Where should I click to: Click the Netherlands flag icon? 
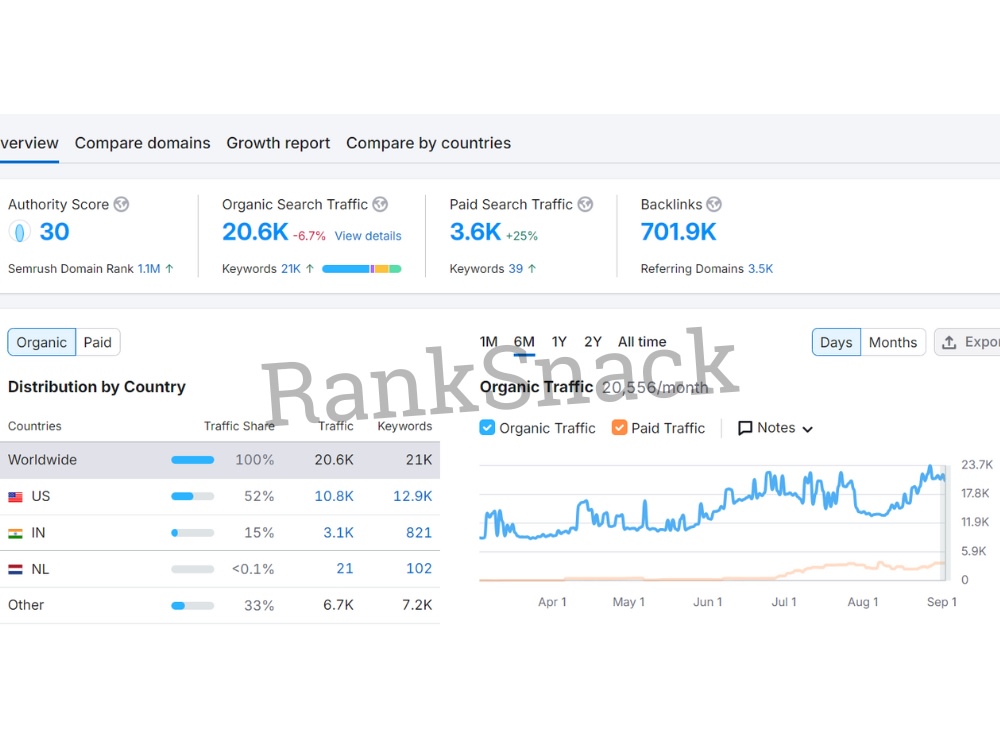[x=15, y=570]
